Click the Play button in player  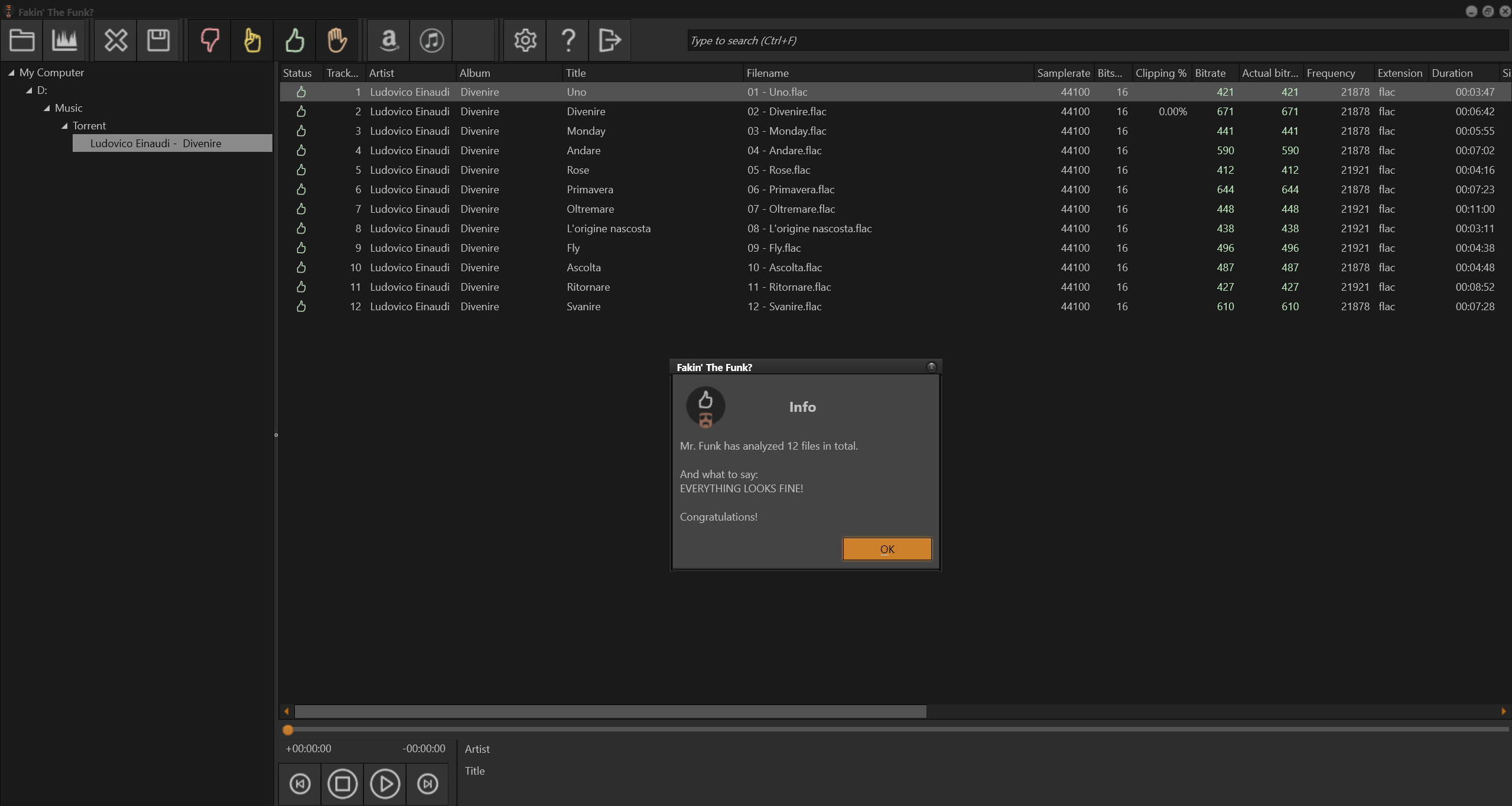click(385, 784)
